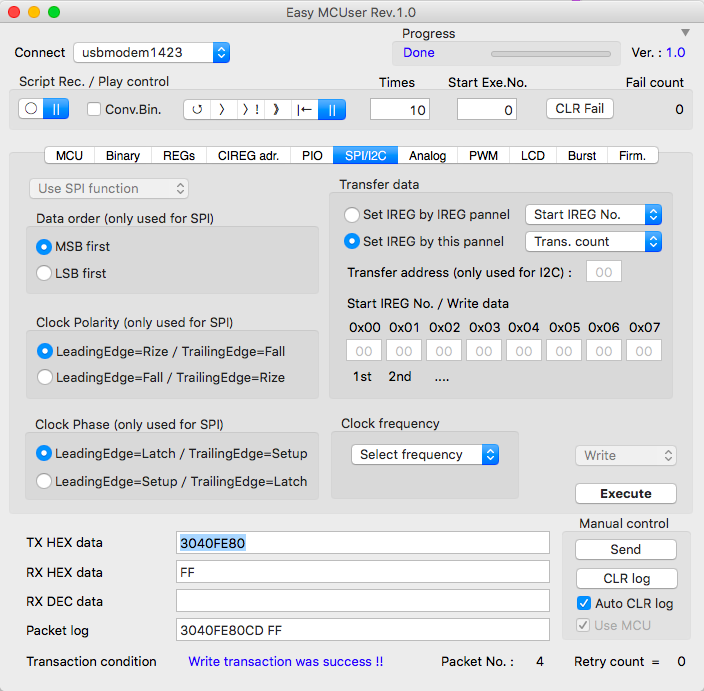Screen dimensions: 704x691
Task: Click the Send button
Action: coord(626,549)
